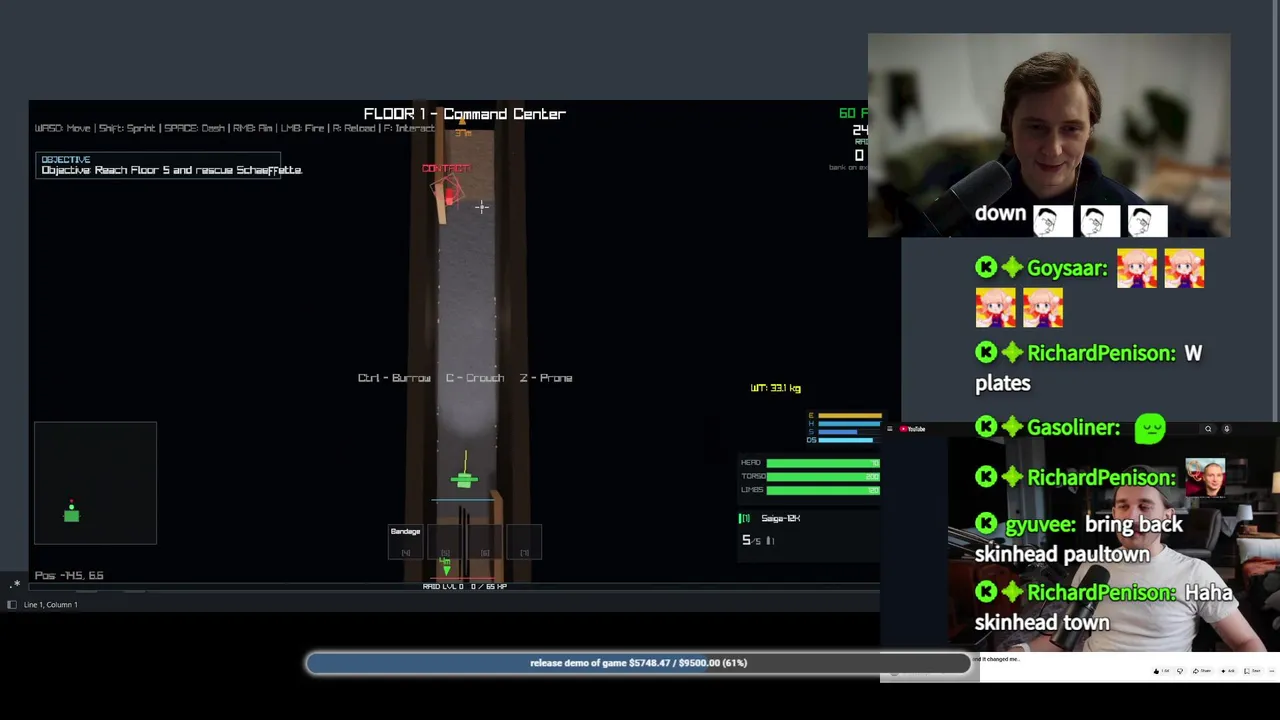Image resolution: width=1280 pixels, height=720 pixels.
Task: Click the YouTube voice search microphone
Action: [1227, 429]
